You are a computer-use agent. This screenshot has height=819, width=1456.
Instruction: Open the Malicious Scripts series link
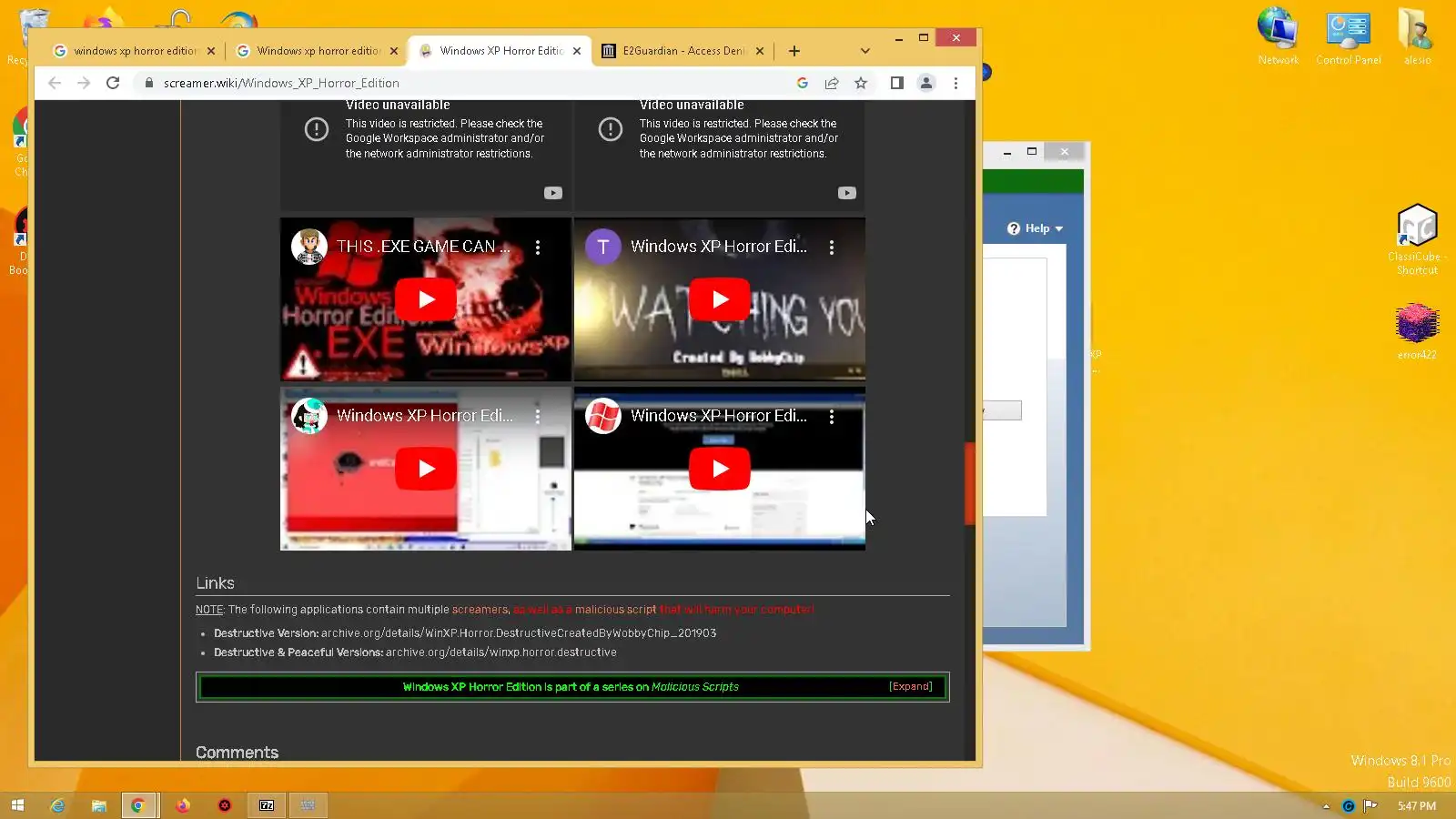[695, 687]
